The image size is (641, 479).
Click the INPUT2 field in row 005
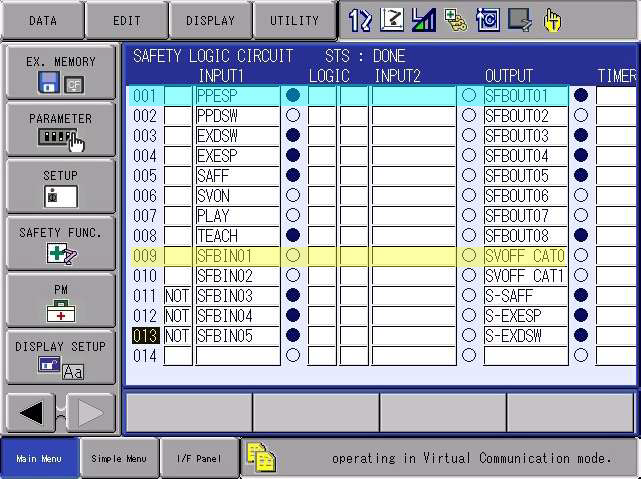pos(414,176)
